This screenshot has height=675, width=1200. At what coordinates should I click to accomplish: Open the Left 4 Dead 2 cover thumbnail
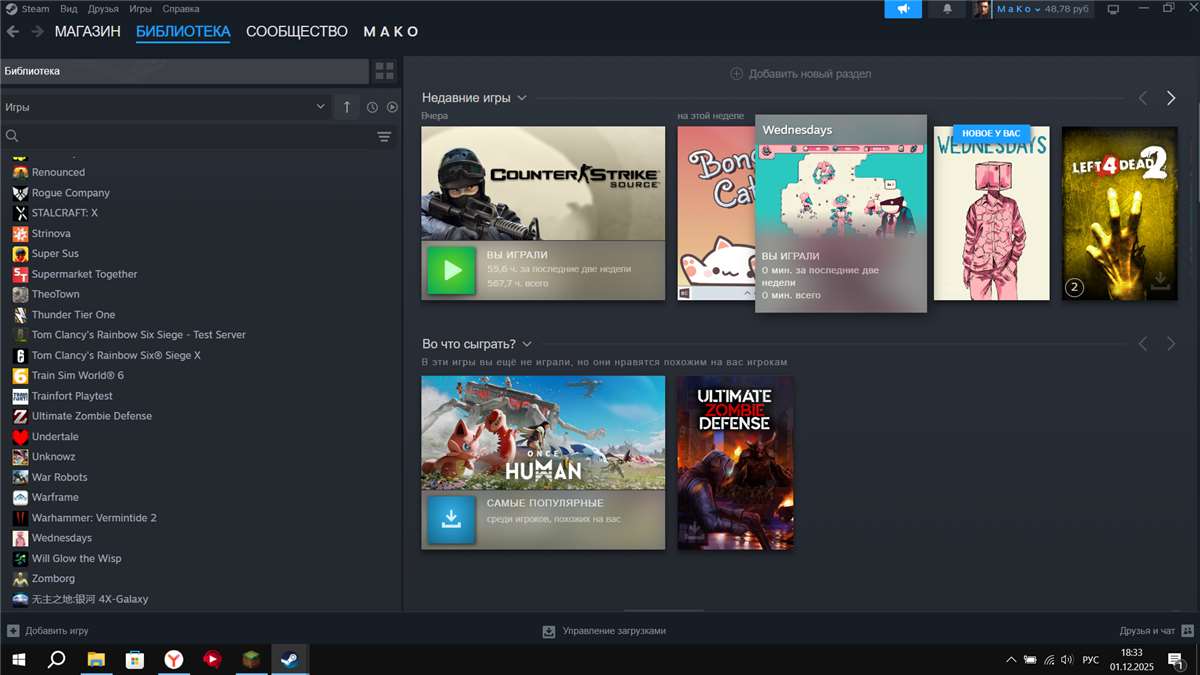pyautogui.click(x=1118, y=213)
